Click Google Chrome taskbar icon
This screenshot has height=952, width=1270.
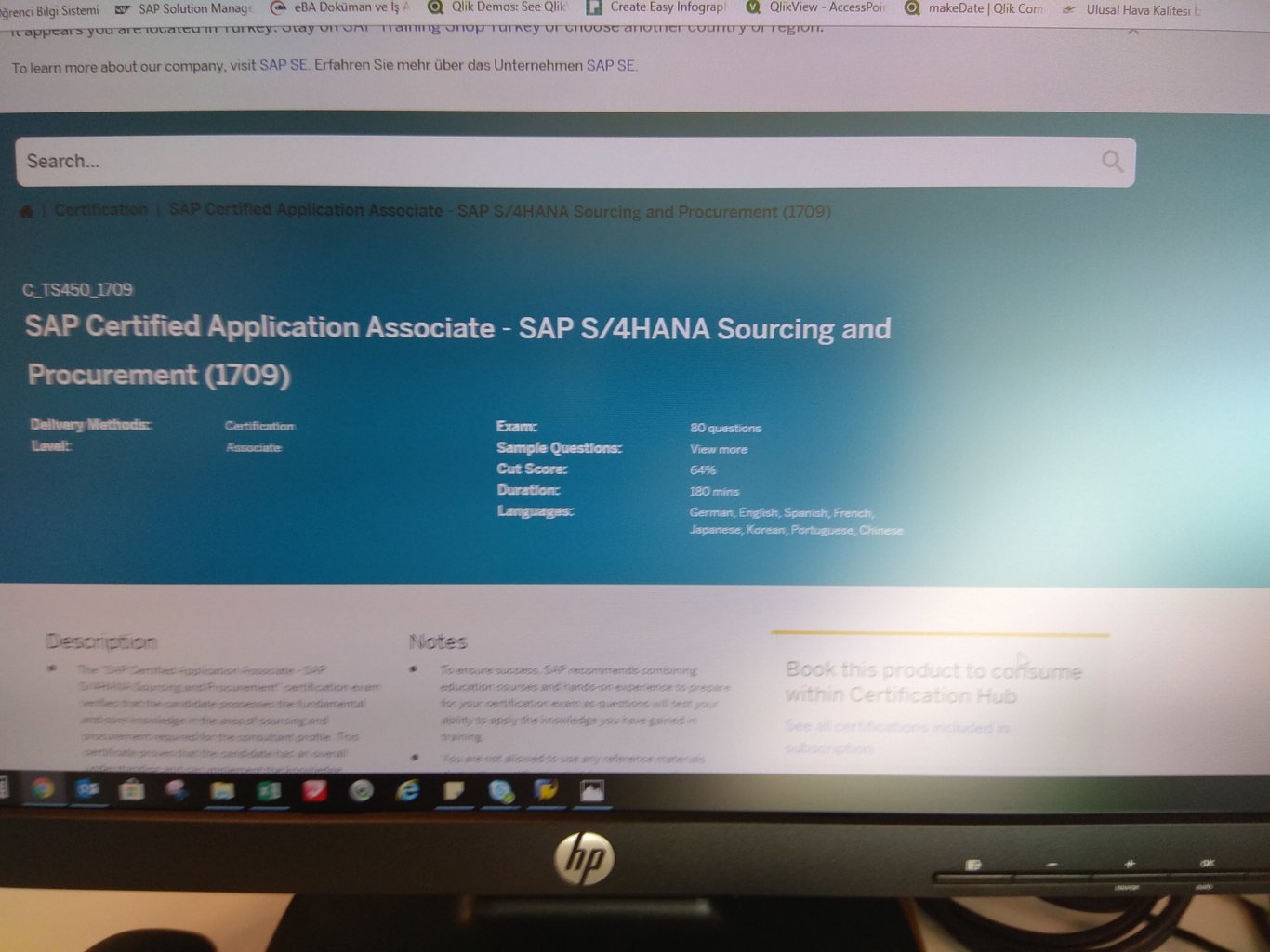coord(42,789)
